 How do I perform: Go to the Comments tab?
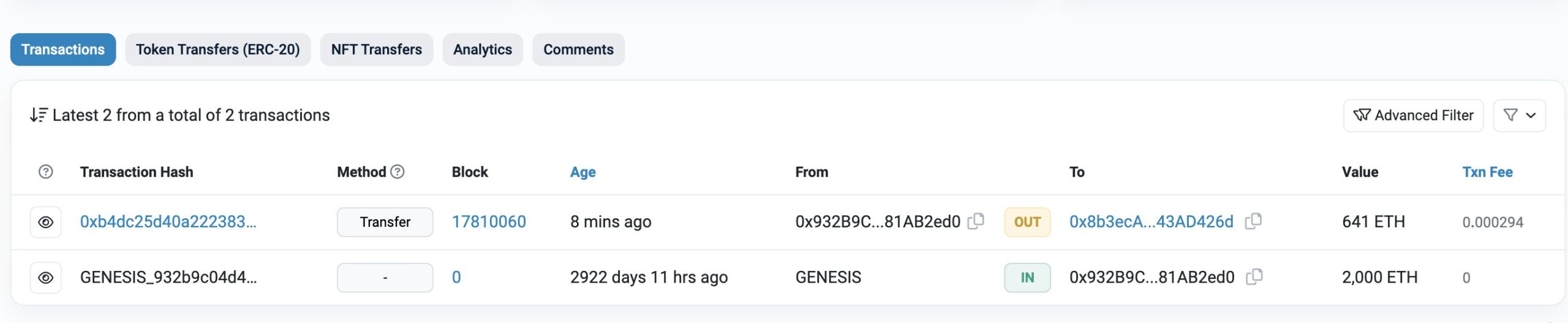click(578, 50)
